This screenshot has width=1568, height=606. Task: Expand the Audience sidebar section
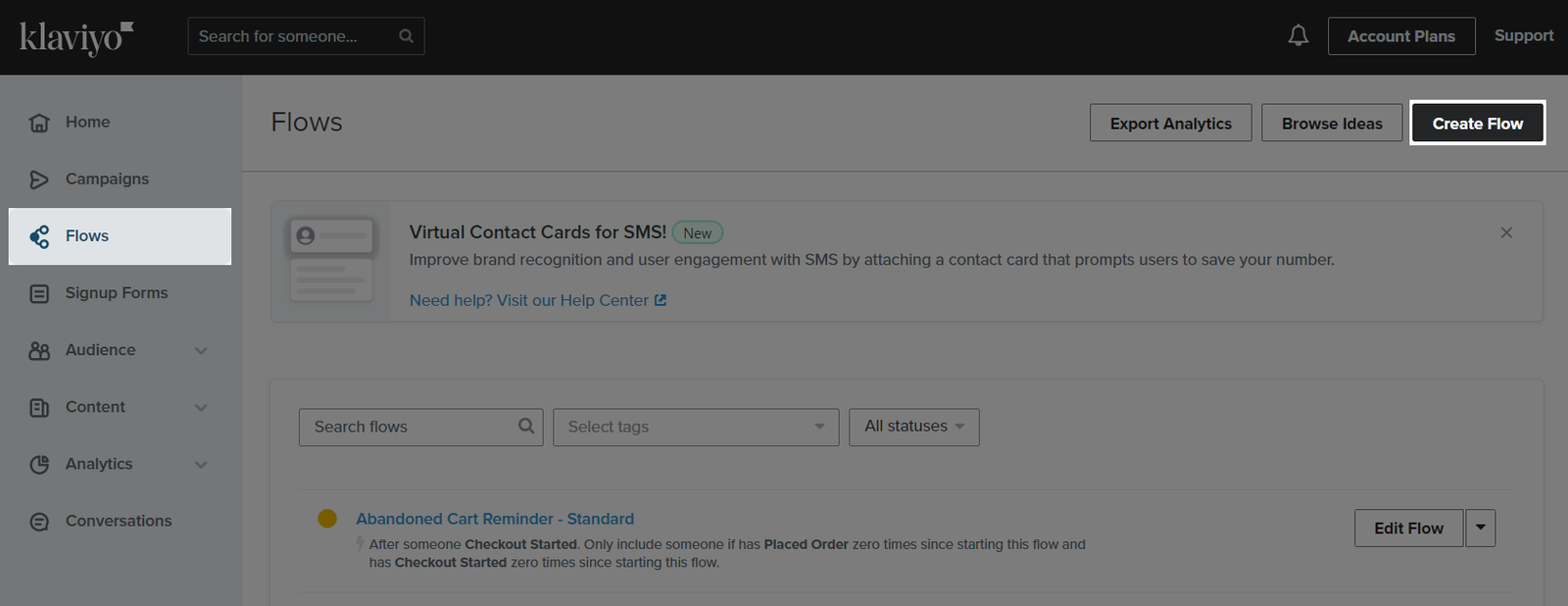click(x=201, y=351)
